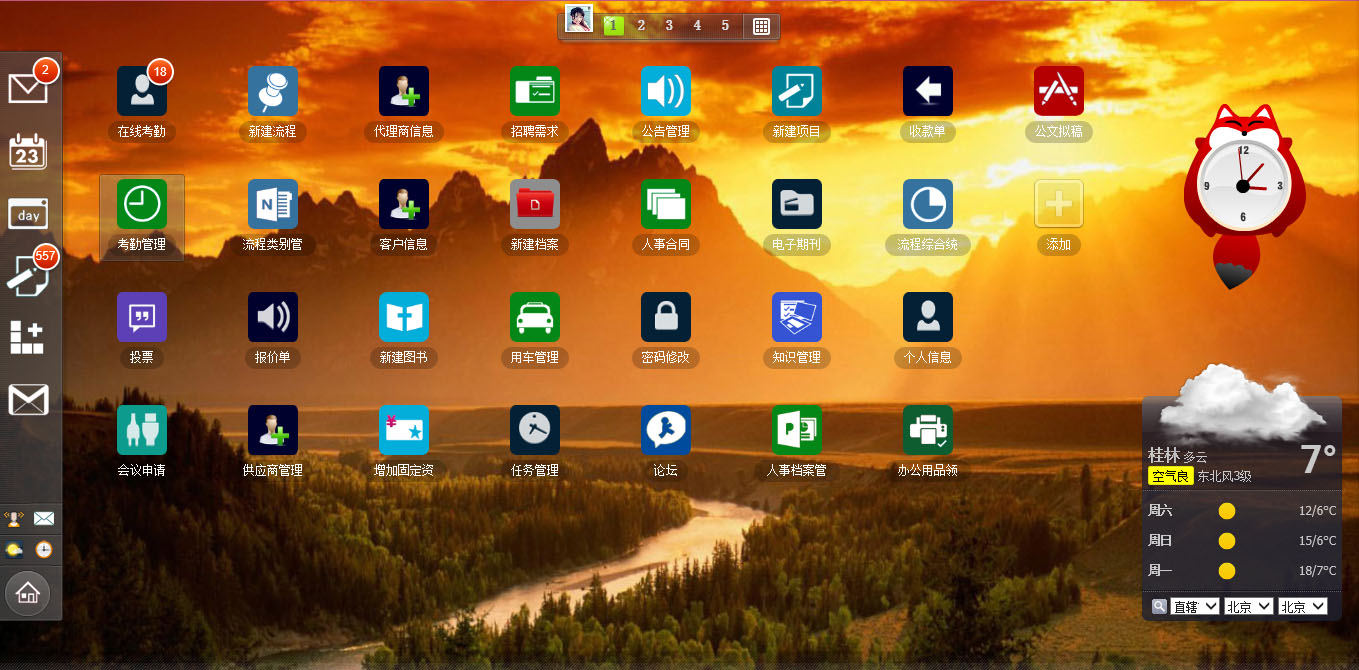Open the 论坛 running man icon
This screenshot has height=670, width=1359.
(x=666, y=430)
